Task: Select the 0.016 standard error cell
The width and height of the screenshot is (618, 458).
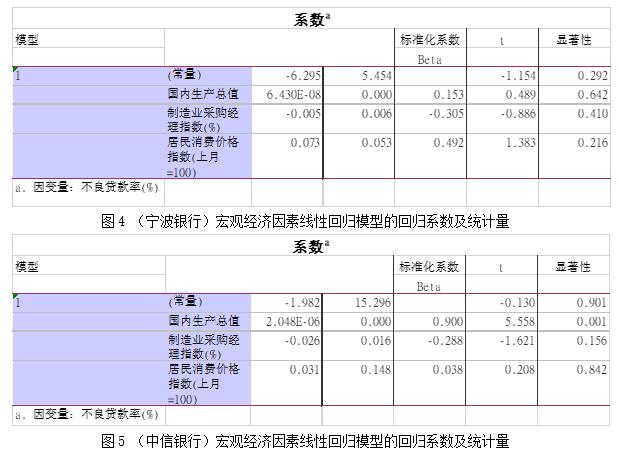Action: point(357,346)
